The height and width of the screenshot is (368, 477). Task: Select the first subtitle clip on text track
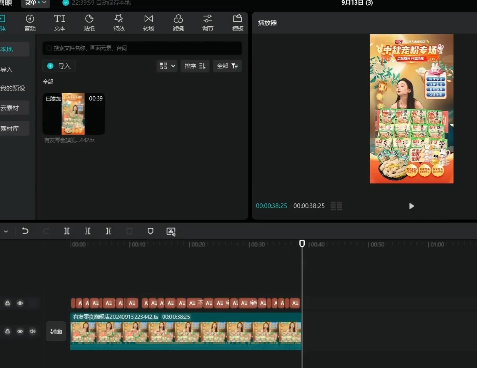pos(73,303)
